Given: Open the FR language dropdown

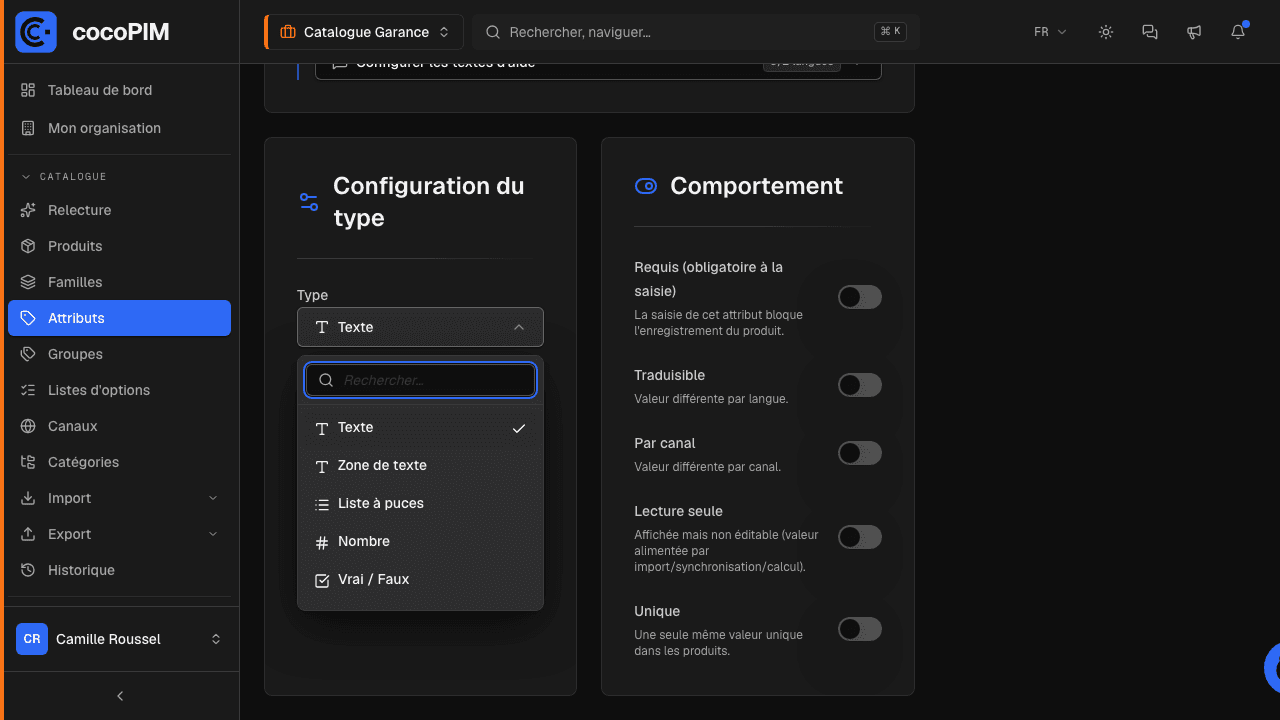Looking at the screenshot, I should pyautogui.click(x=1050, y=32).
